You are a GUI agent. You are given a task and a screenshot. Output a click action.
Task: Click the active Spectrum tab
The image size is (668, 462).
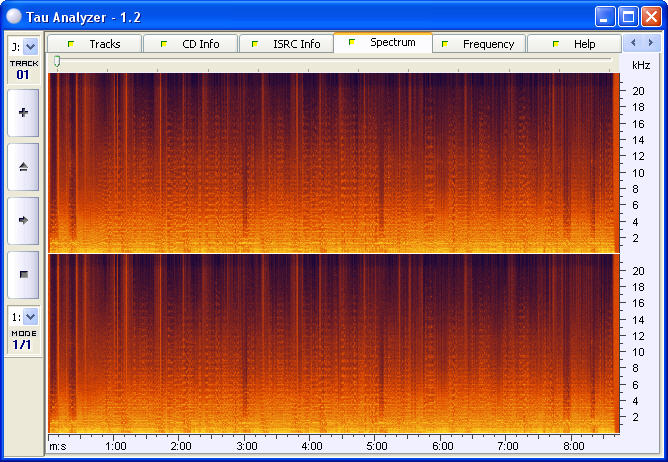click(382, 42)
